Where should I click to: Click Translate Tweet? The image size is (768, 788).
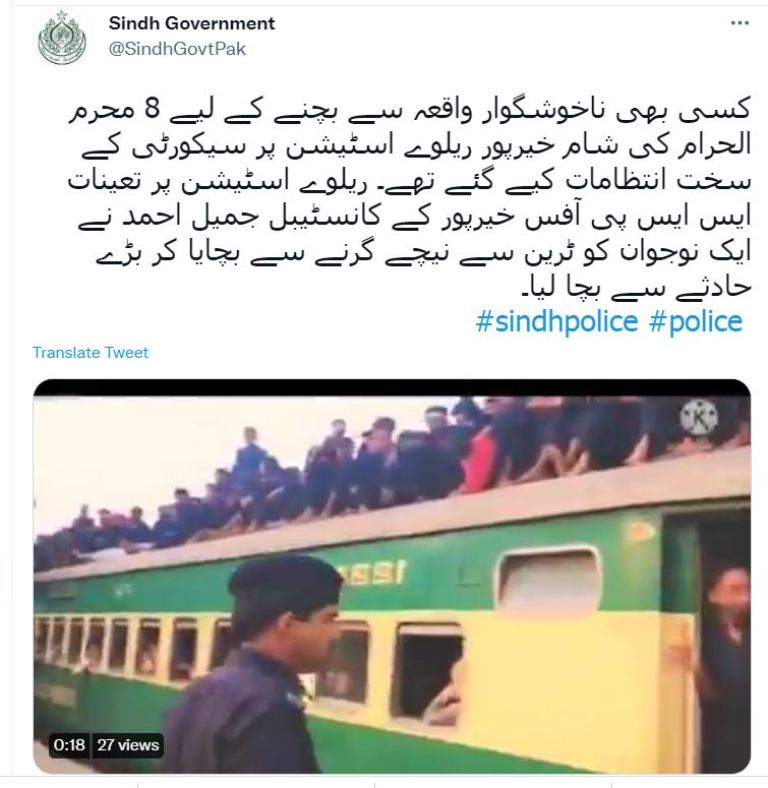point(90,352)
